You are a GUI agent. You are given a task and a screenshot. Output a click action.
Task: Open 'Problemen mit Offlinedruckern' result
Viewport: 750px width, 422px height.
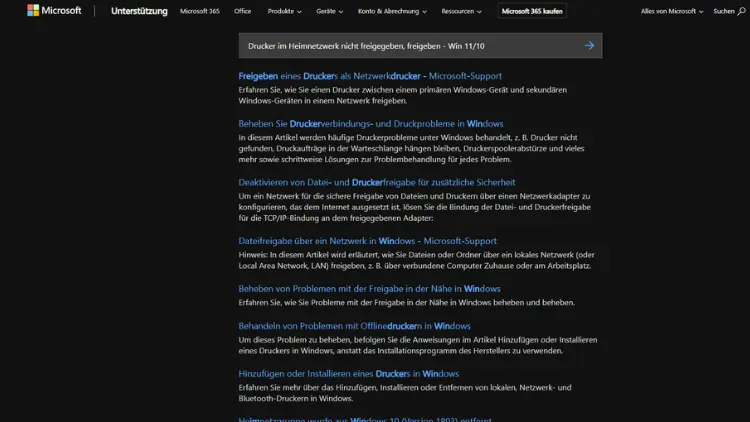click(x=354, y=326)
